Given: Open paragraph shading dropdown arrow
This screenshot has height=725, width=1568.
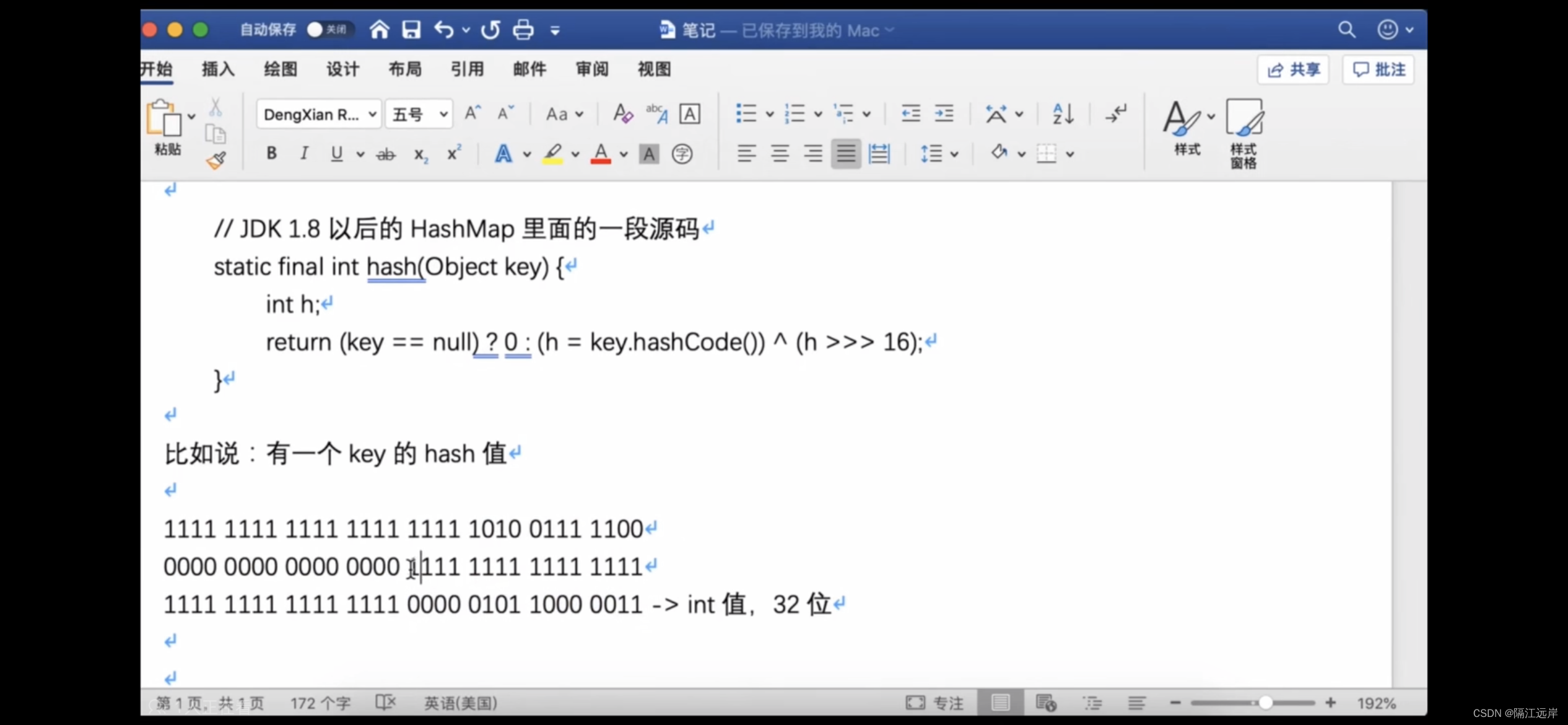Looking at the screenshot, I should click(1021, 154).
